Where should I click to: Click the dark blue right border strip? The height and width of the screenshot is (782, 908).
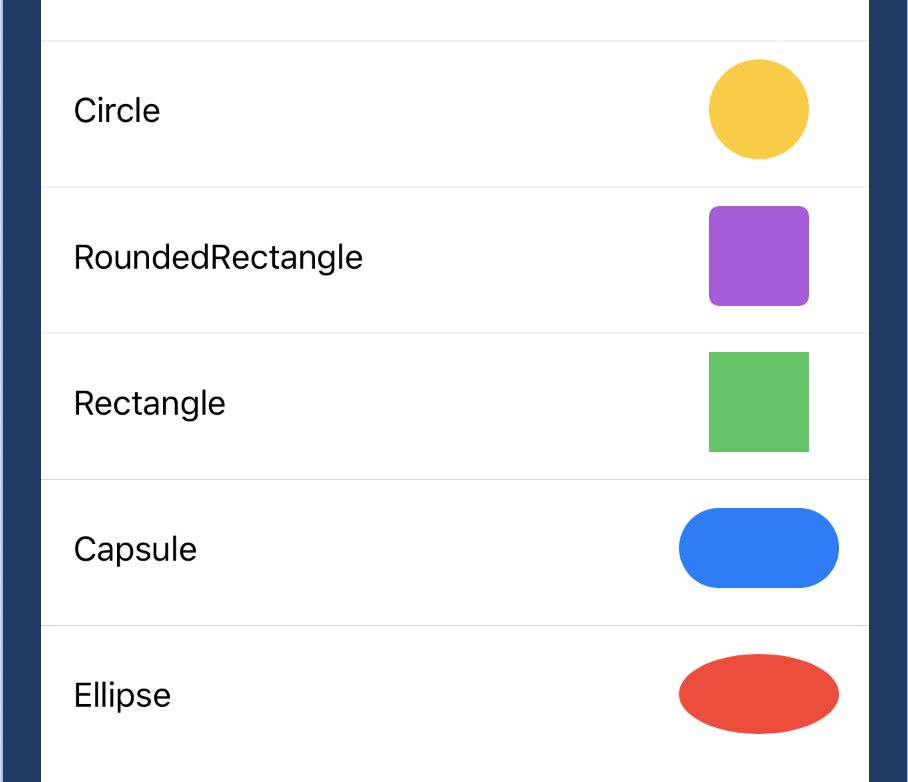pos(888,391)
